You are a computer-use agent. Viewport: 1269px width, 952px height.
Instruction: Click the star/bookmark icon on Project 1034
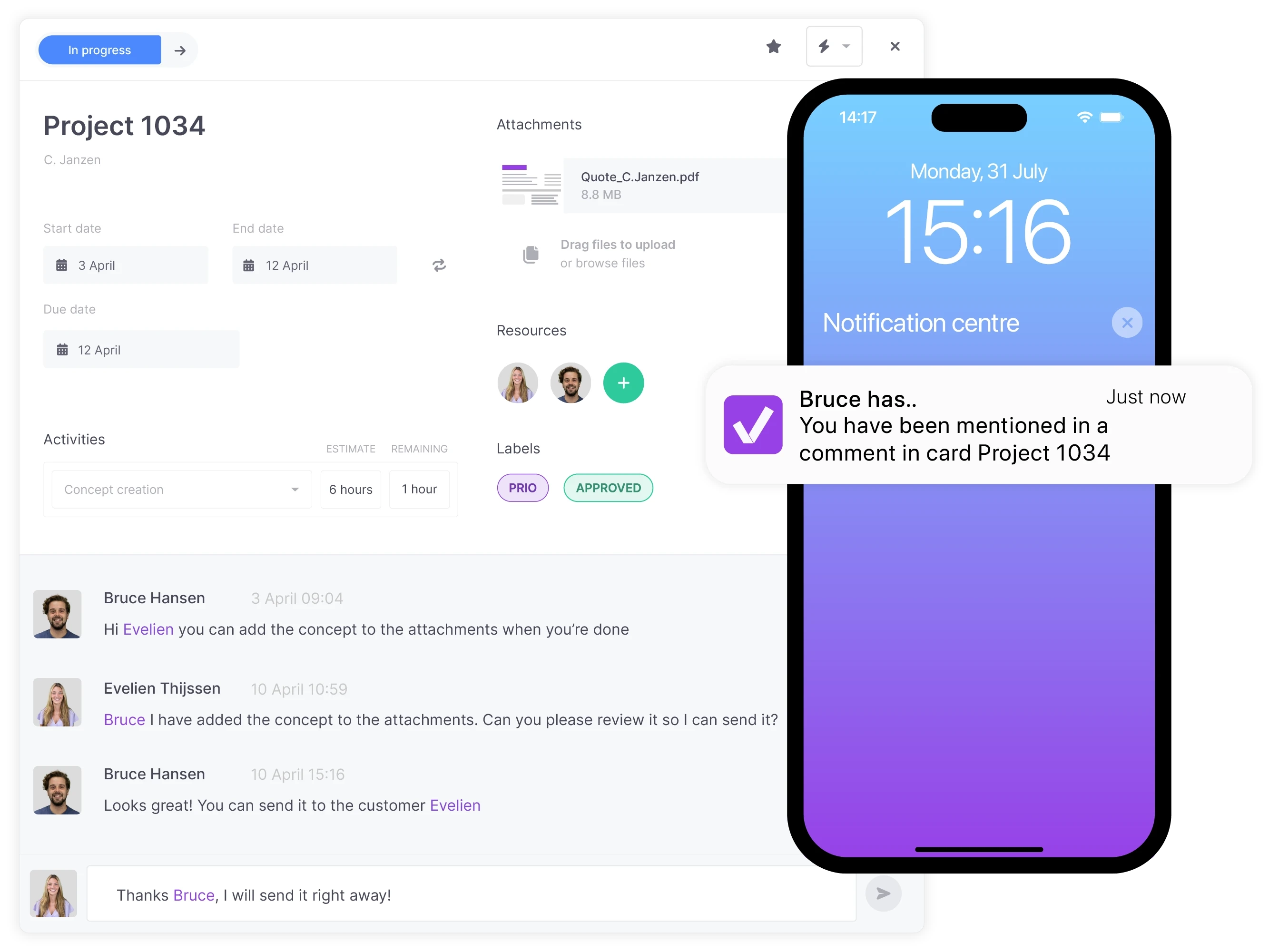click(774, 48)
